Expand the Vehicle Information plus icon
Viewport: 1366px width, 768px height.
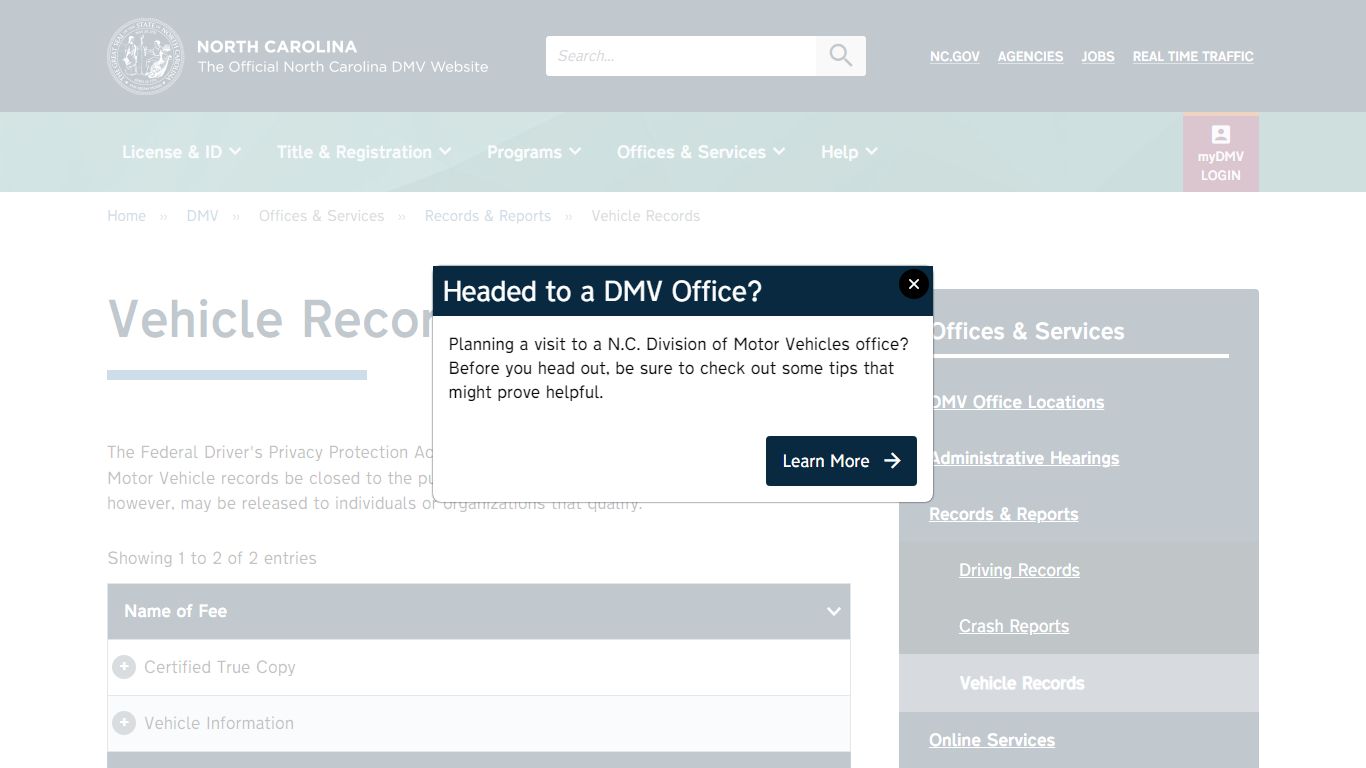[124, 723]
